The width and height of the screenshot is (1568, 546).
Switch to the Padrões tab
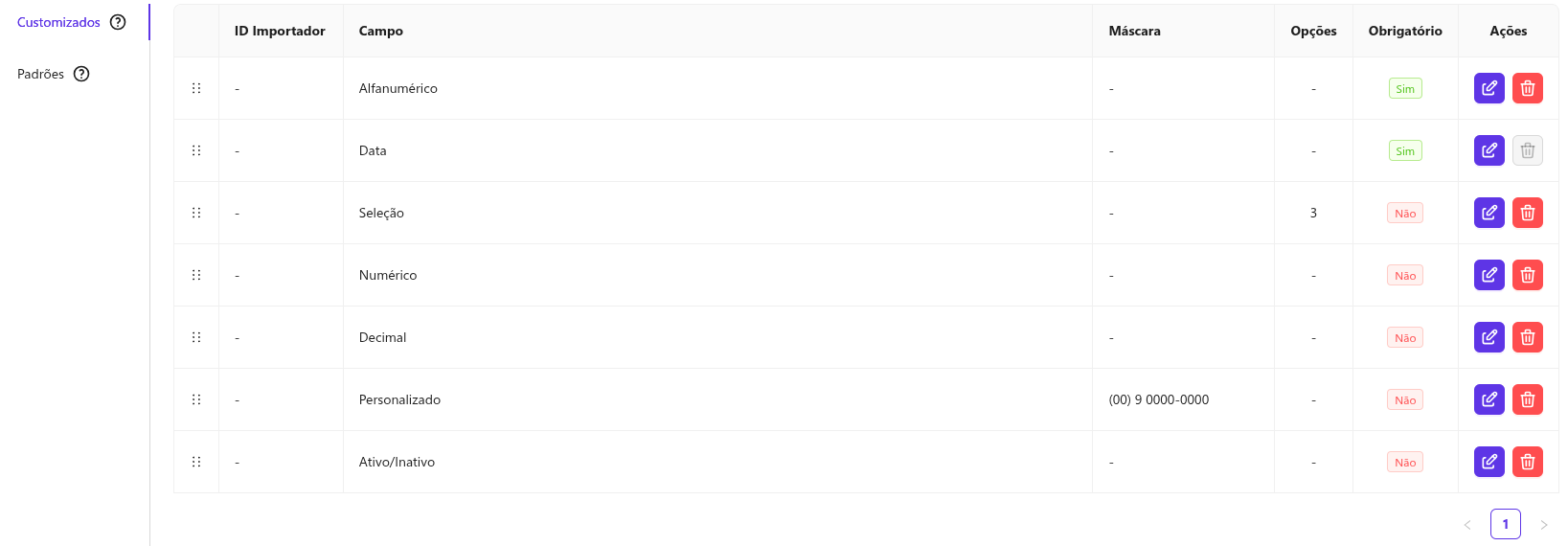click(x=40, y=74)
